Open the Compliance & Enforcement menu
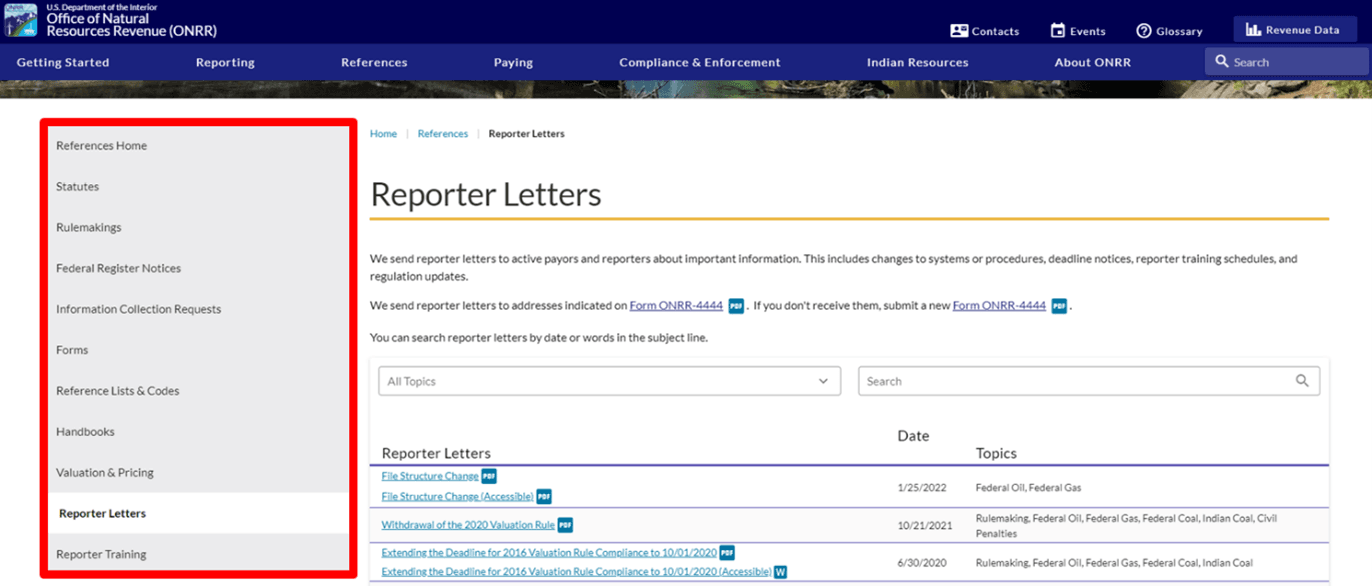The image size is (1372, 586). point(699,62)
